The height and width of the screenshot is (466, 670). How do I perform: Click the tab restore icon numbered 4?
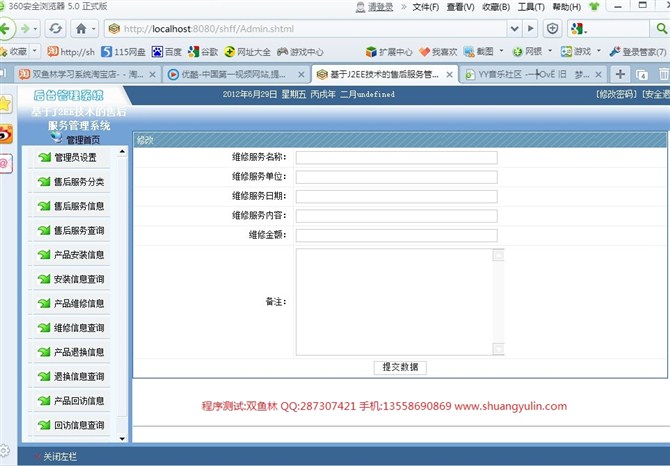click(x=642, y=74)
